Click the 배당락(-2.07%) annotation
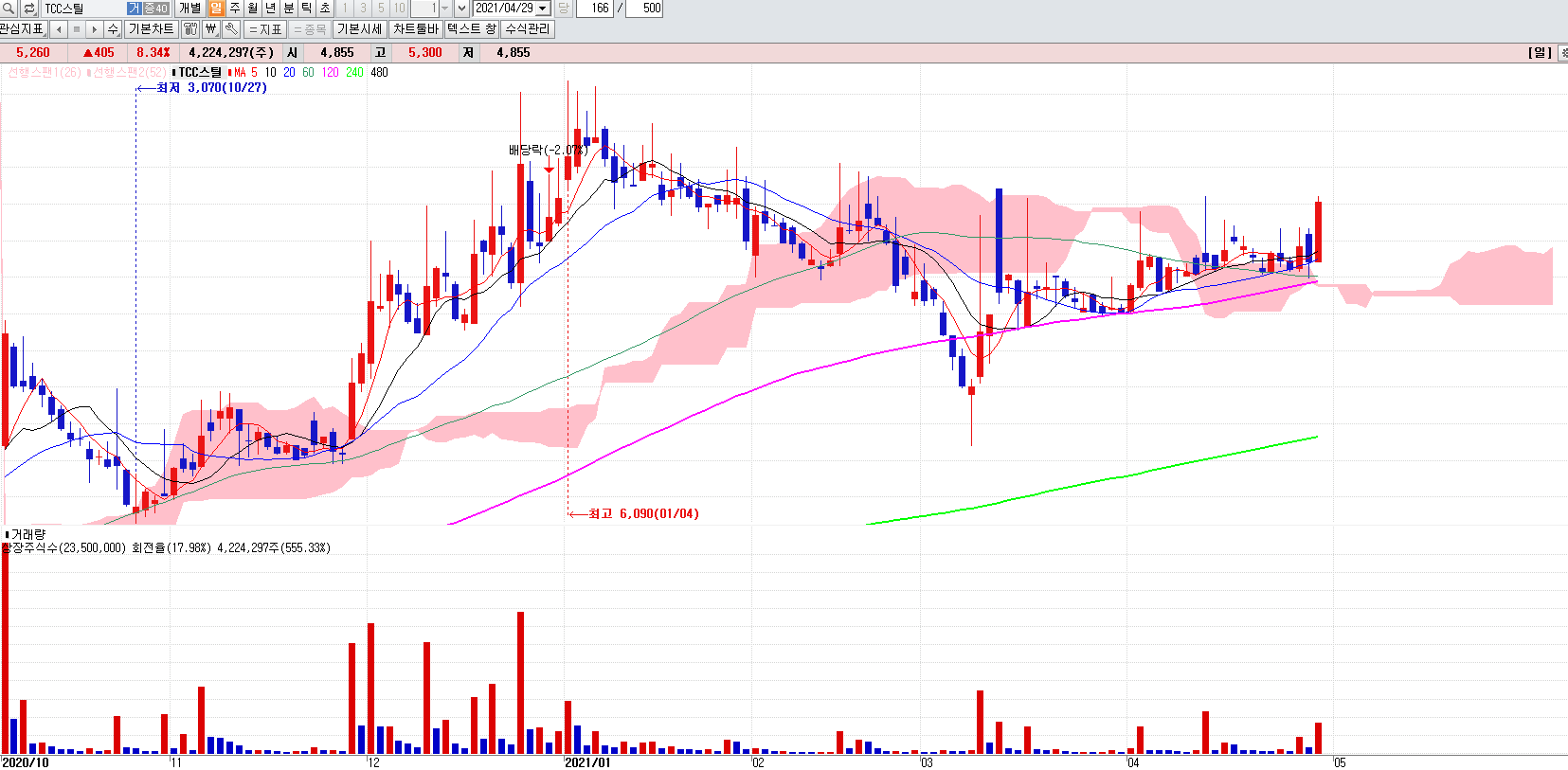Image resolution: width=1568 pixels, height=770 pixels. pos(548,150)
